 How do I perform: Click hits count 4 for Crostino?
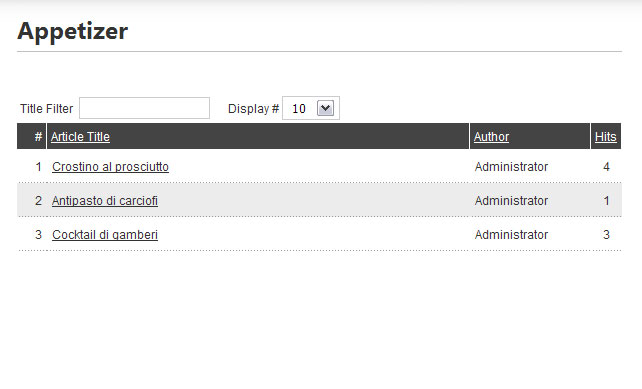click(x=606, y=167)
